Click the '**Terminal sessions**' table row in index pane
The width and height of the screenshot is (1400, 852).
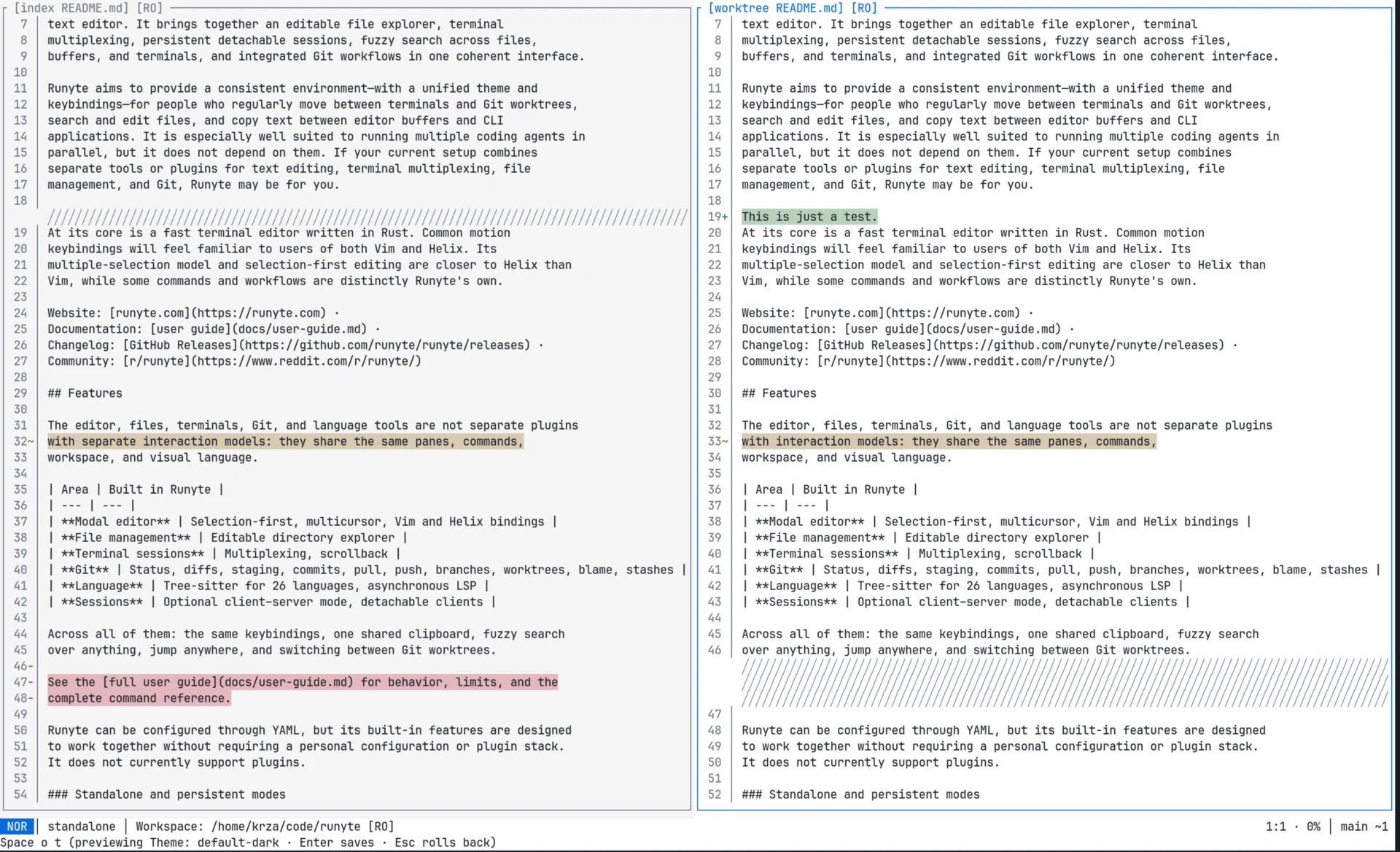225,554
